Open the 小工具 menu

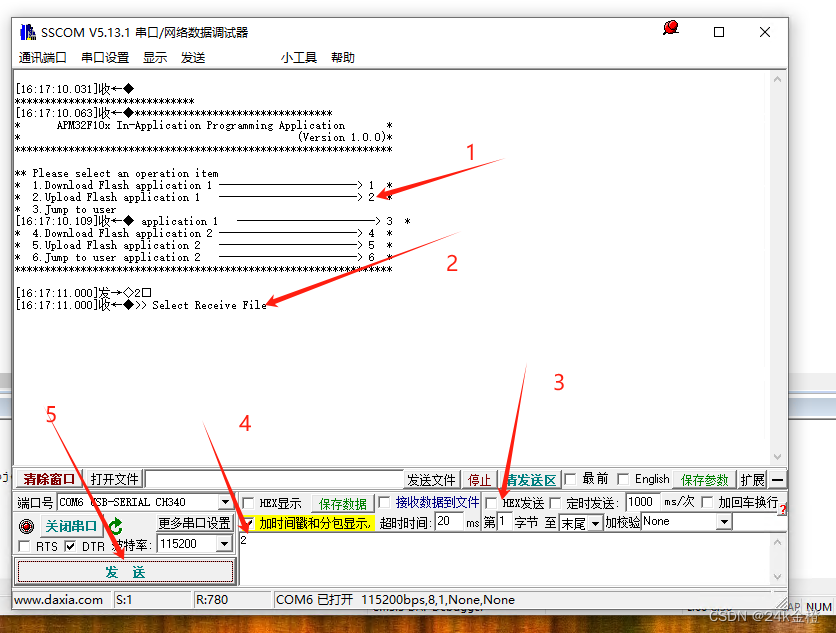point(299,57)
